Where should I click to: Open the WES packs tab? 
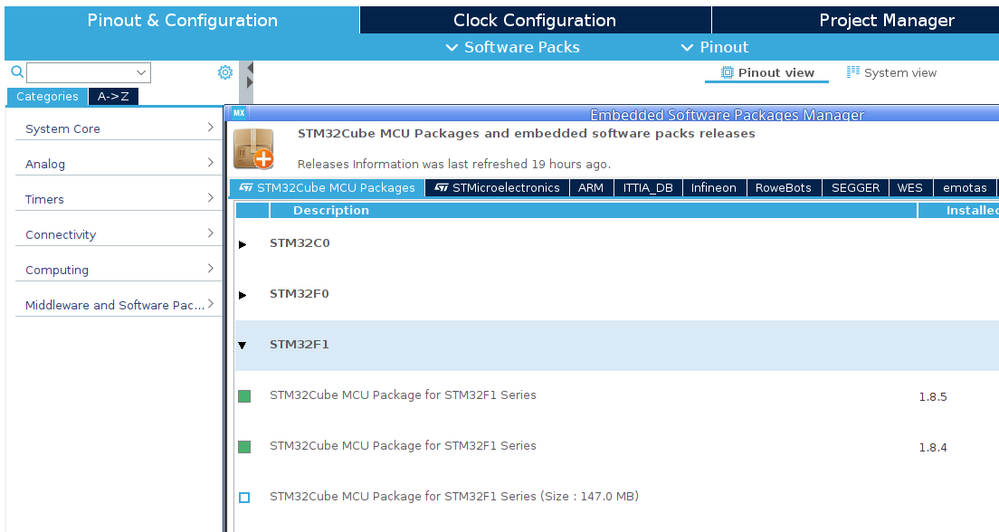[x=910, y=188]
